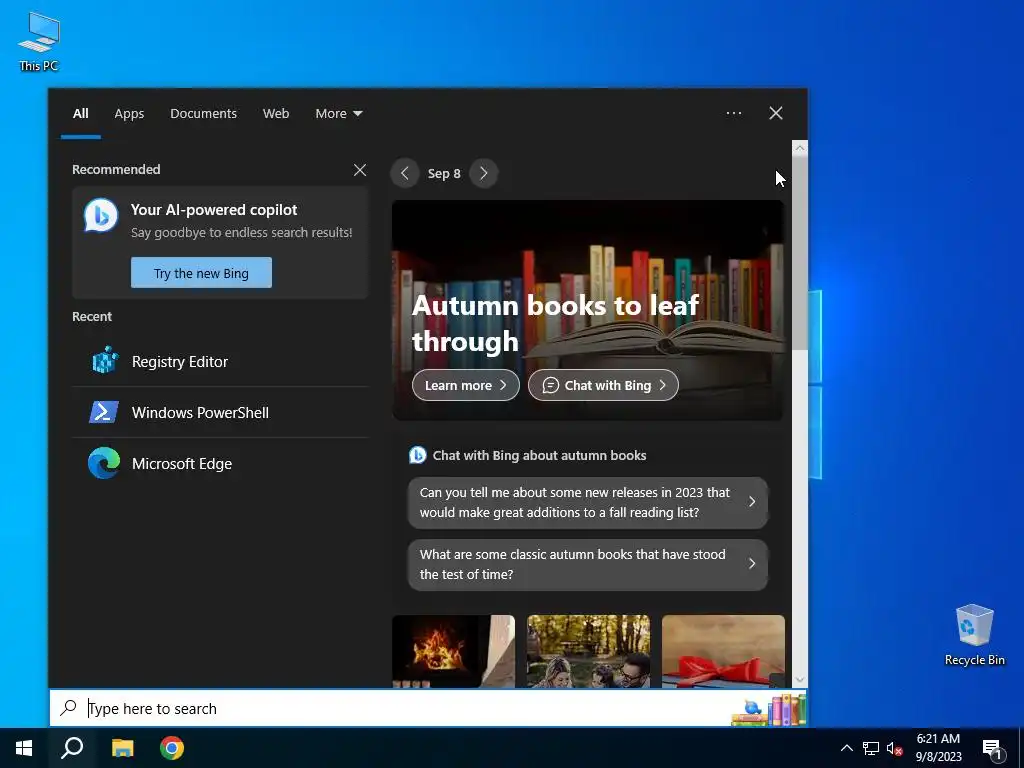Dismiss the Recommended section

pos(360,170)
